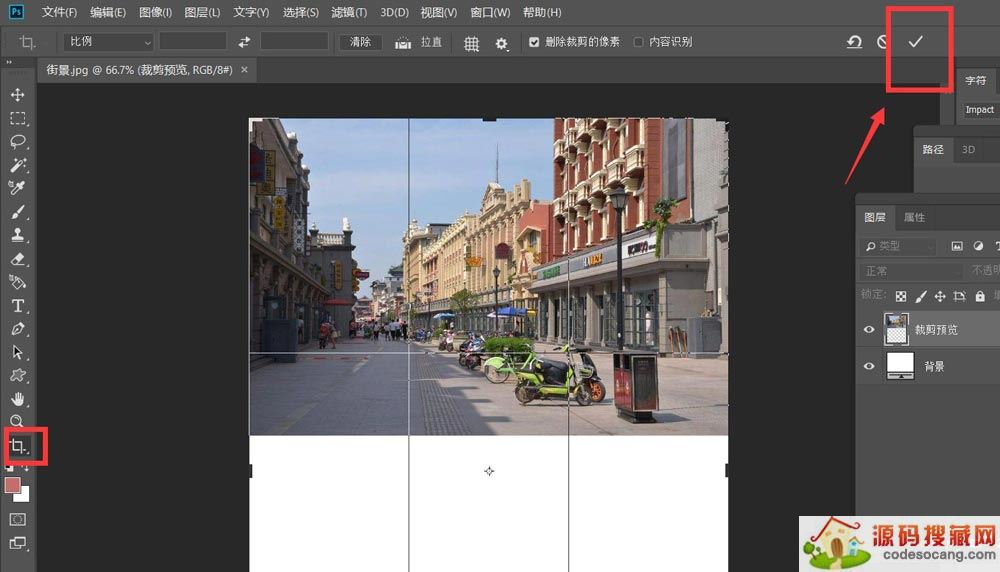Open the 文件(F) menu
This screenshot has width=1000, height=572.
click(59, 12)
